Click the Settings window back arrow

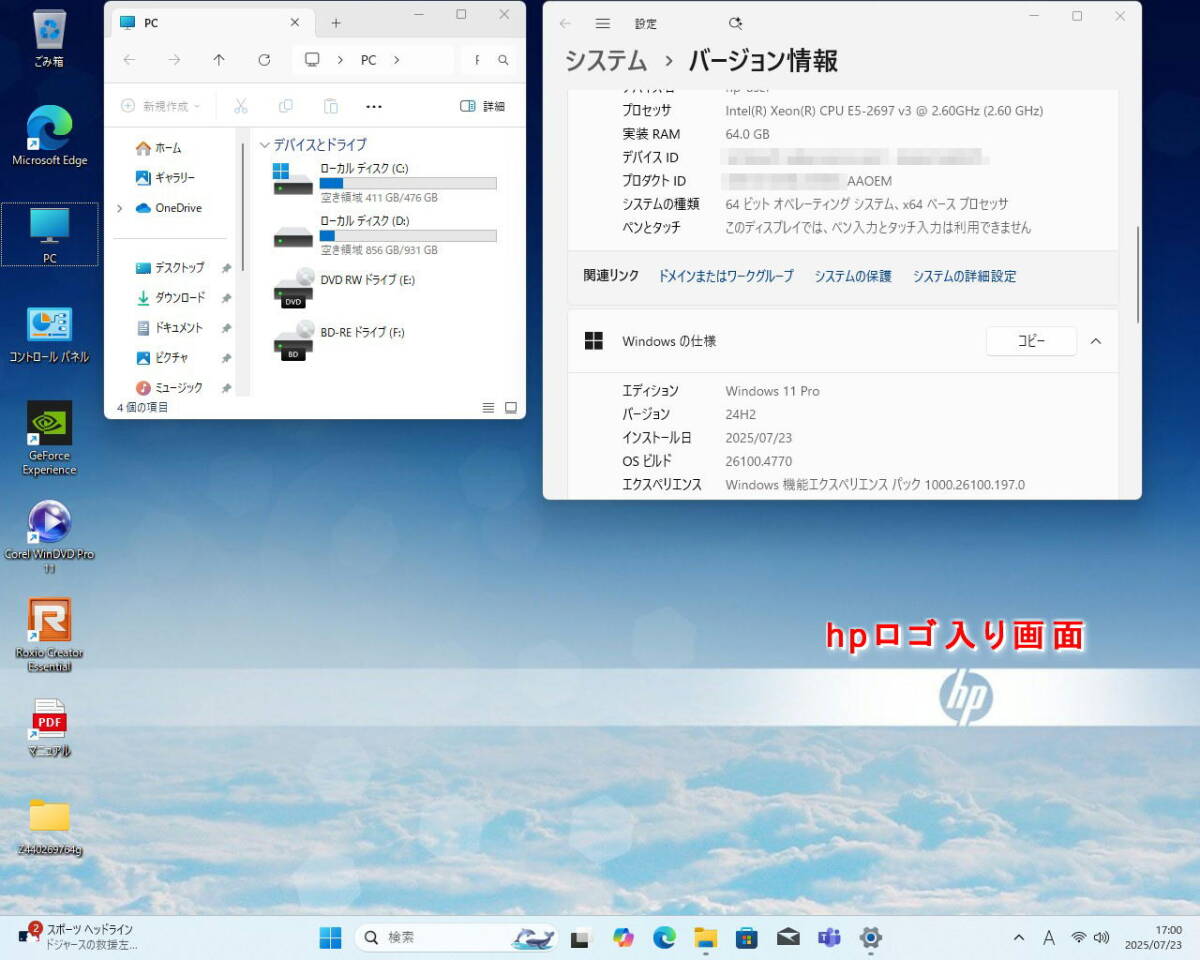[x=565, y=23]
